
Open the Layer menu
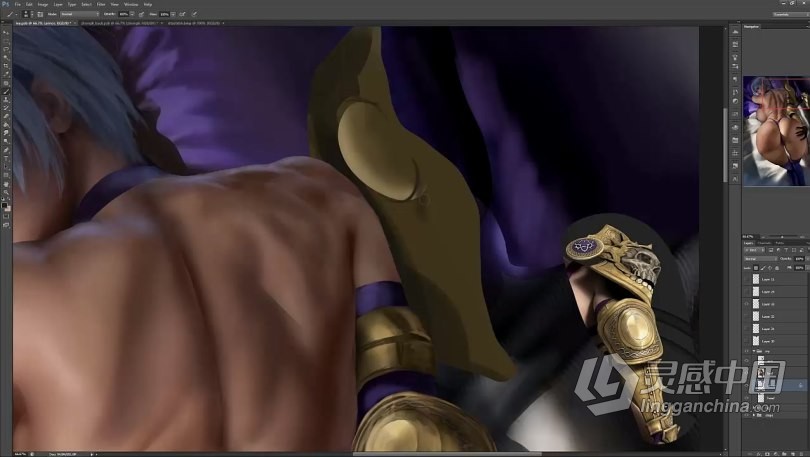coord(58,5)
